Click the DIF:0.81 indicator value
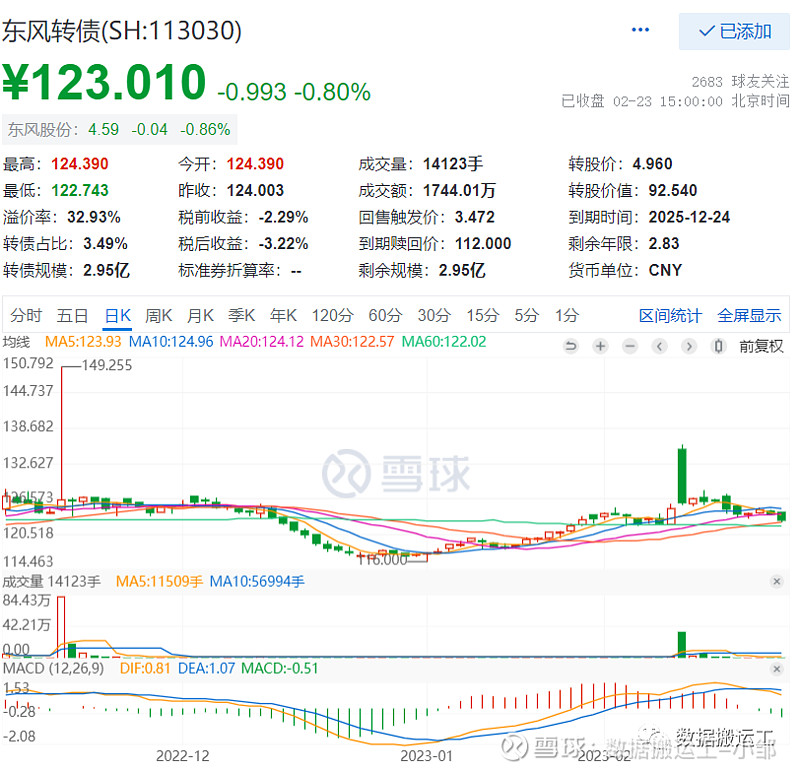This screenshot has width=800, height=773. [145, 668]
